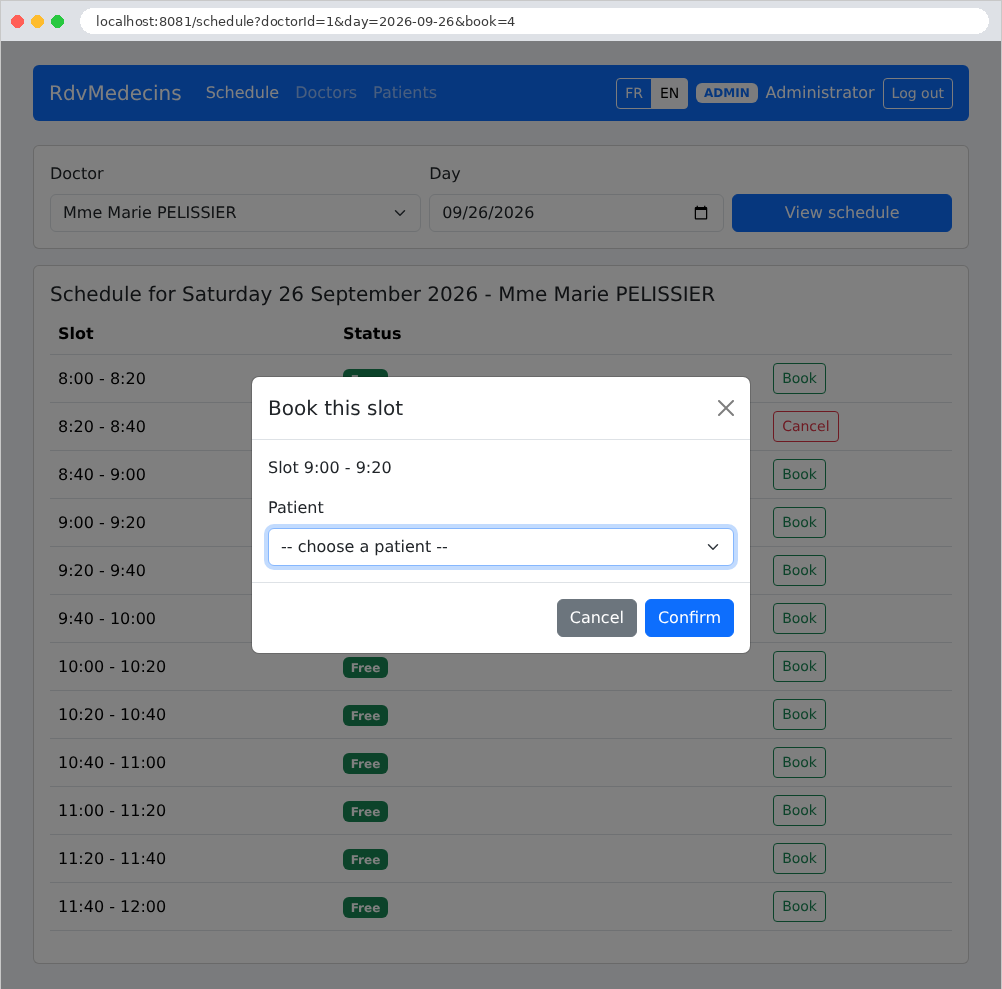Click the Day date field showing 09/26/2026

576,213
